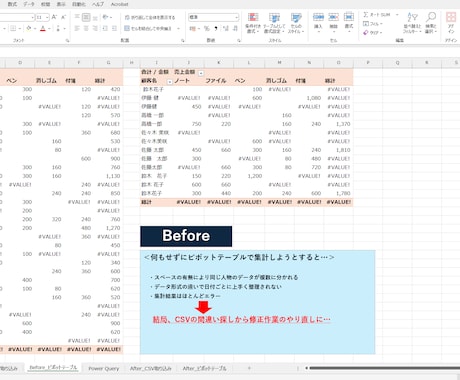Increase cell indent
The width and height of the screenshot is (460, 380).
coord(114,29)
